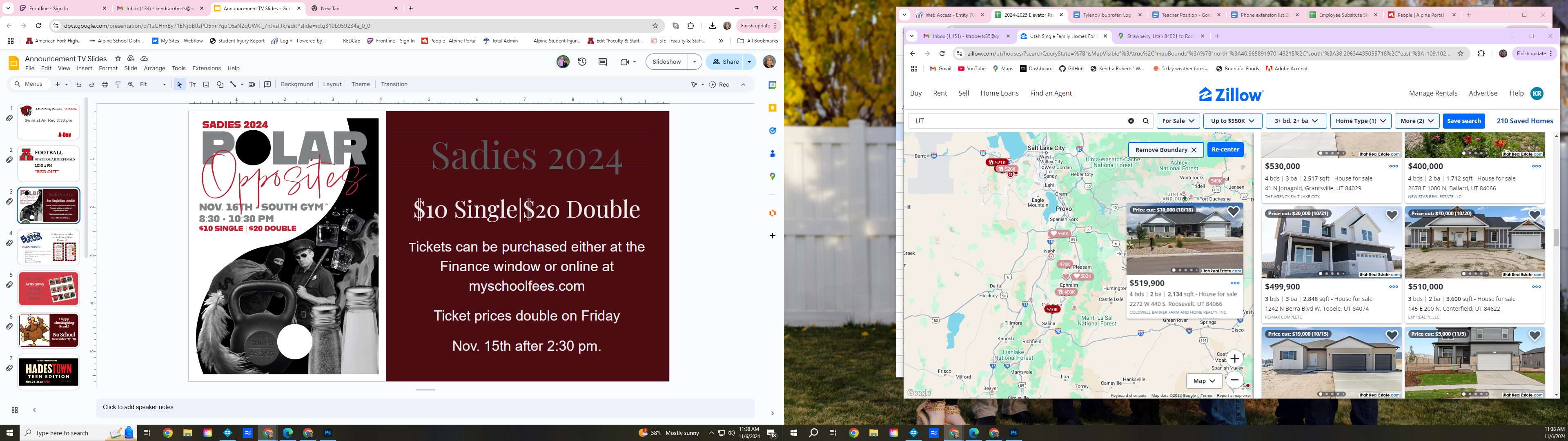Toggle save heart on $499,900 Tooele listing

pyautogui.click(x=1392, y=215)
